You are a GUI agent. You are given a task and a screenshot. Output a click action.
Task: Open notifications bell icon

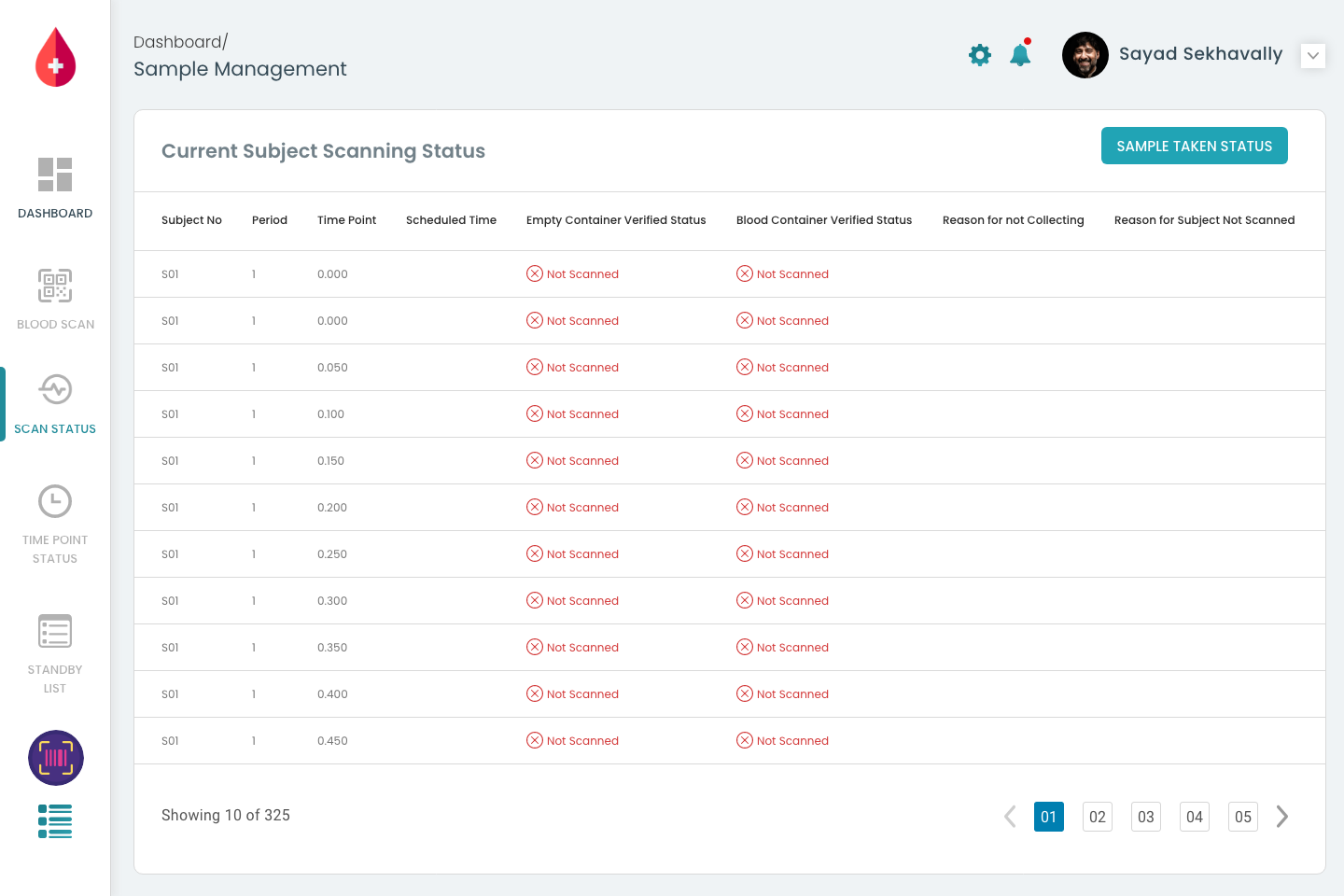click(1020, 54)
